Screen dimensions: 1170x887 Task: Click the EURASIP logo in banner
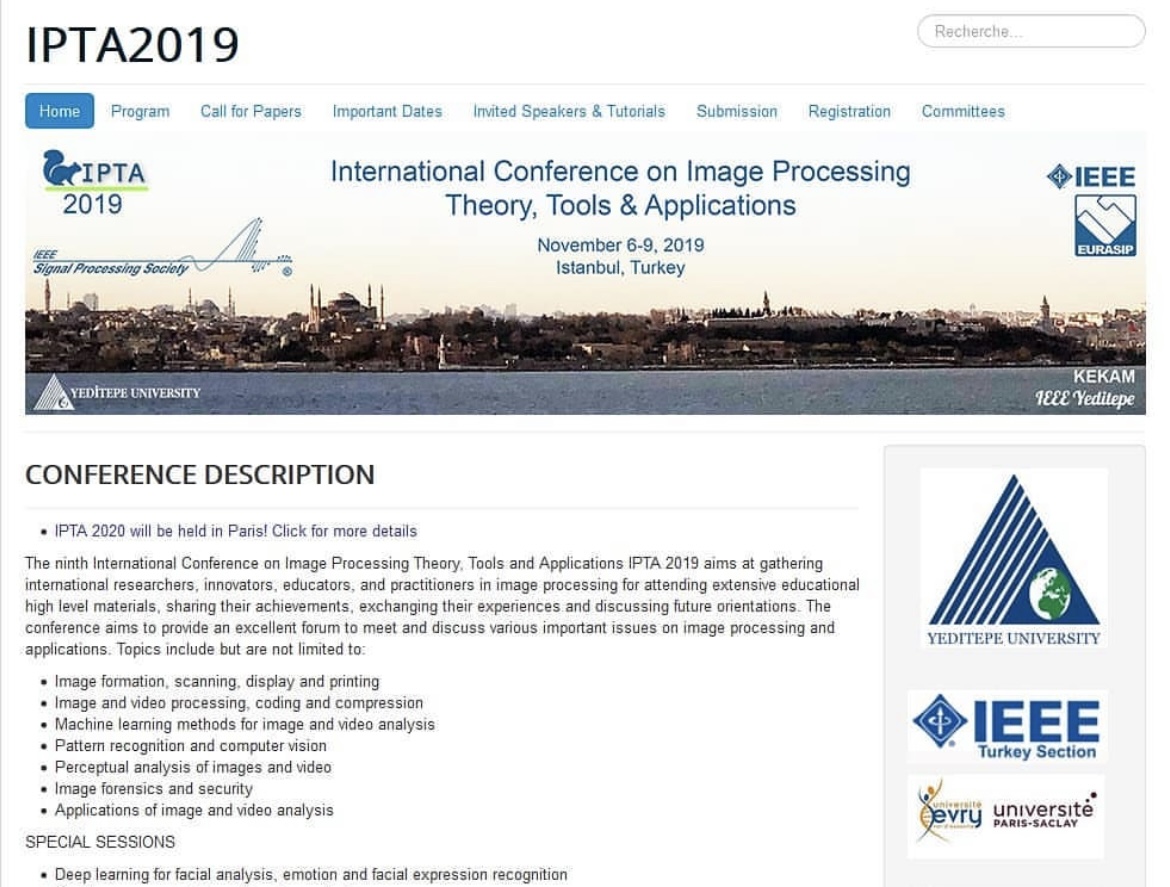pyautogui.click(x=1104, y=226)
